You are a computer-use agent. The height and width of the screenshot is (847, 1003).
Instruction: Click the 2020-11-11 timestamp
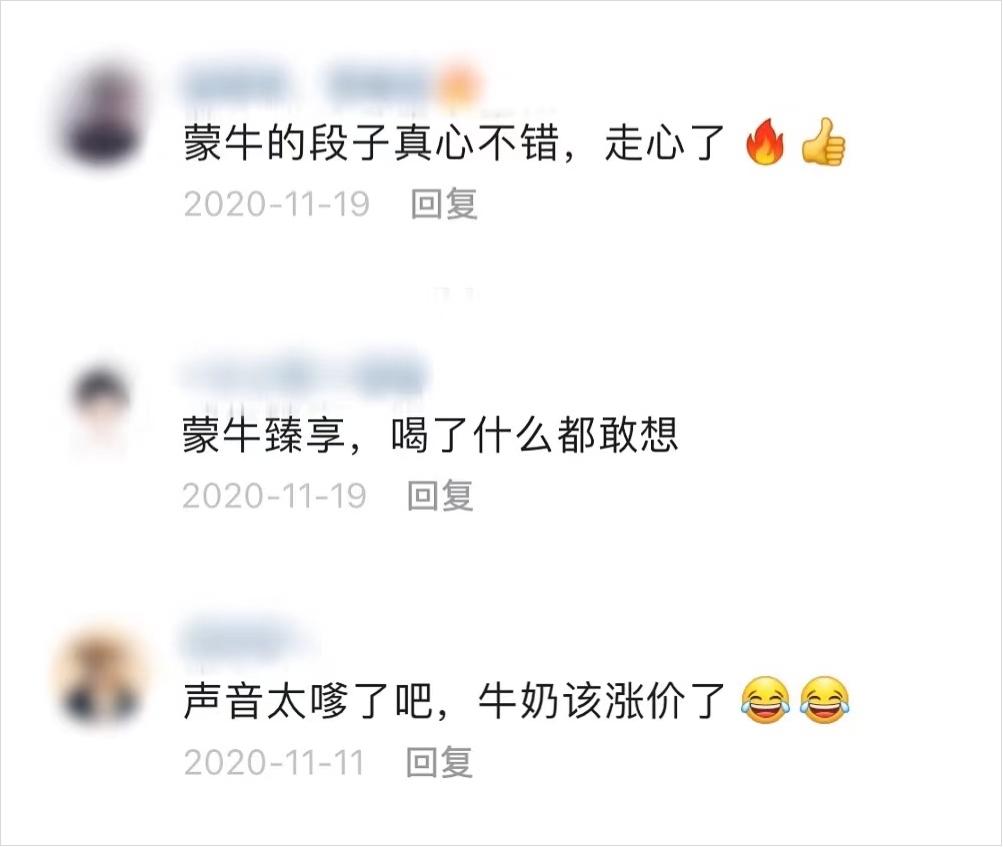274,763
